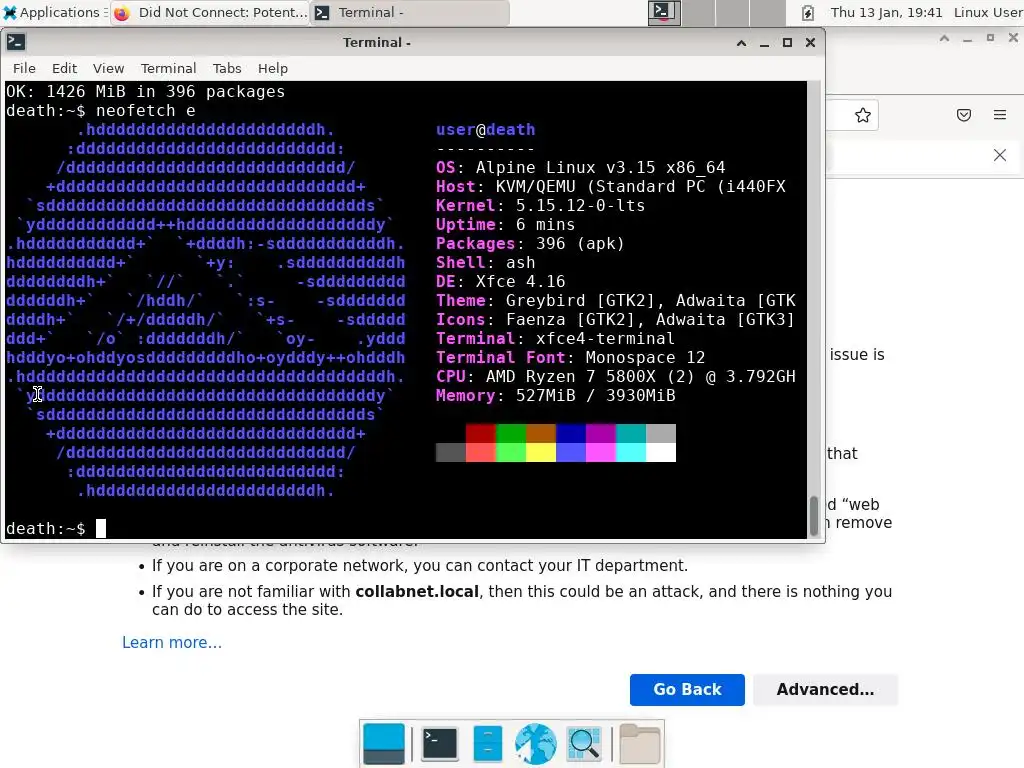Click the Terminal vertical scrollbar thumb
1024x768 pixels.
(814, 516)
